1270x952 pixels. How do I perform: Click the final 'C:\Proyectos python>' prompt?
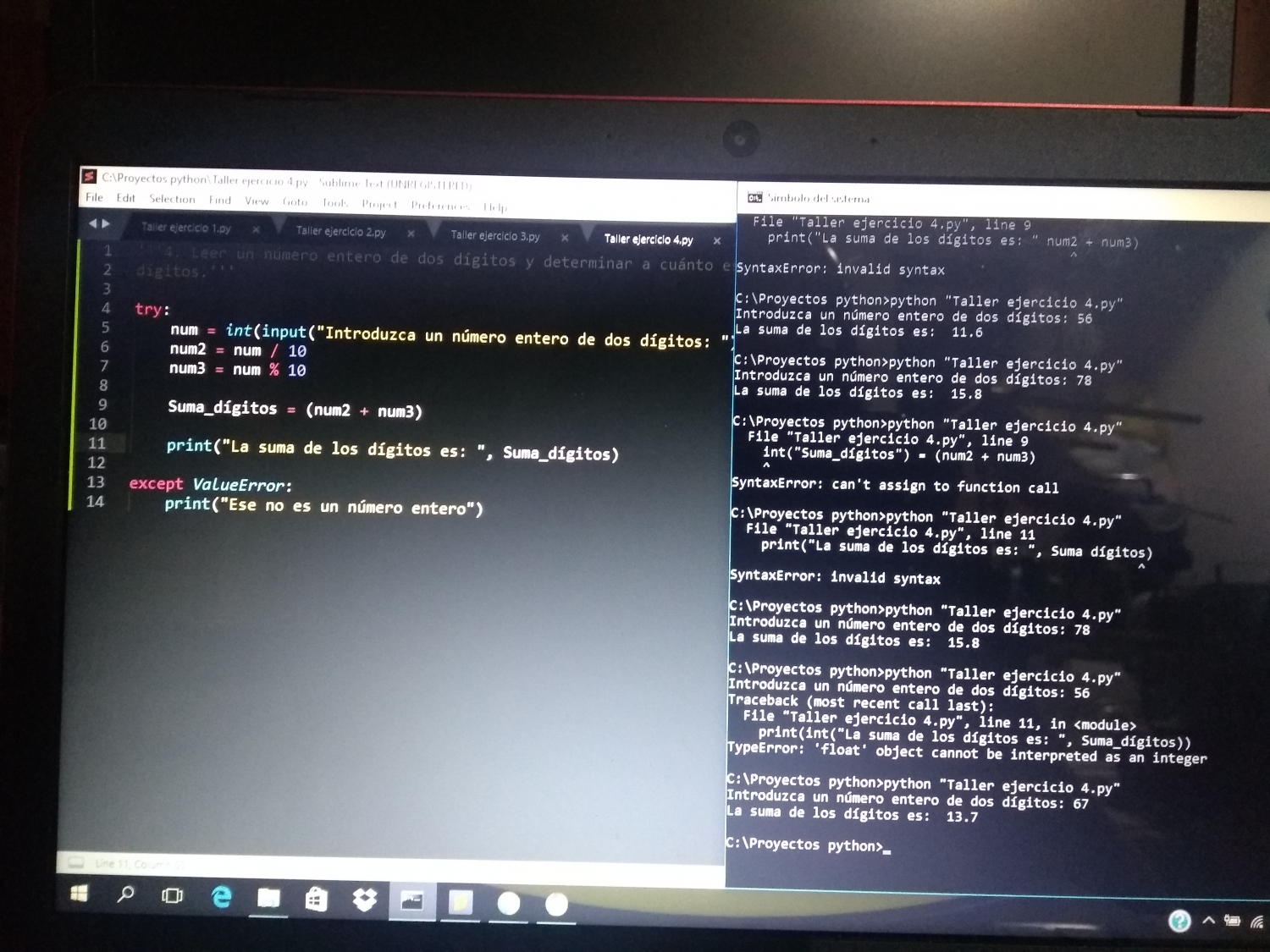point(804,845)
